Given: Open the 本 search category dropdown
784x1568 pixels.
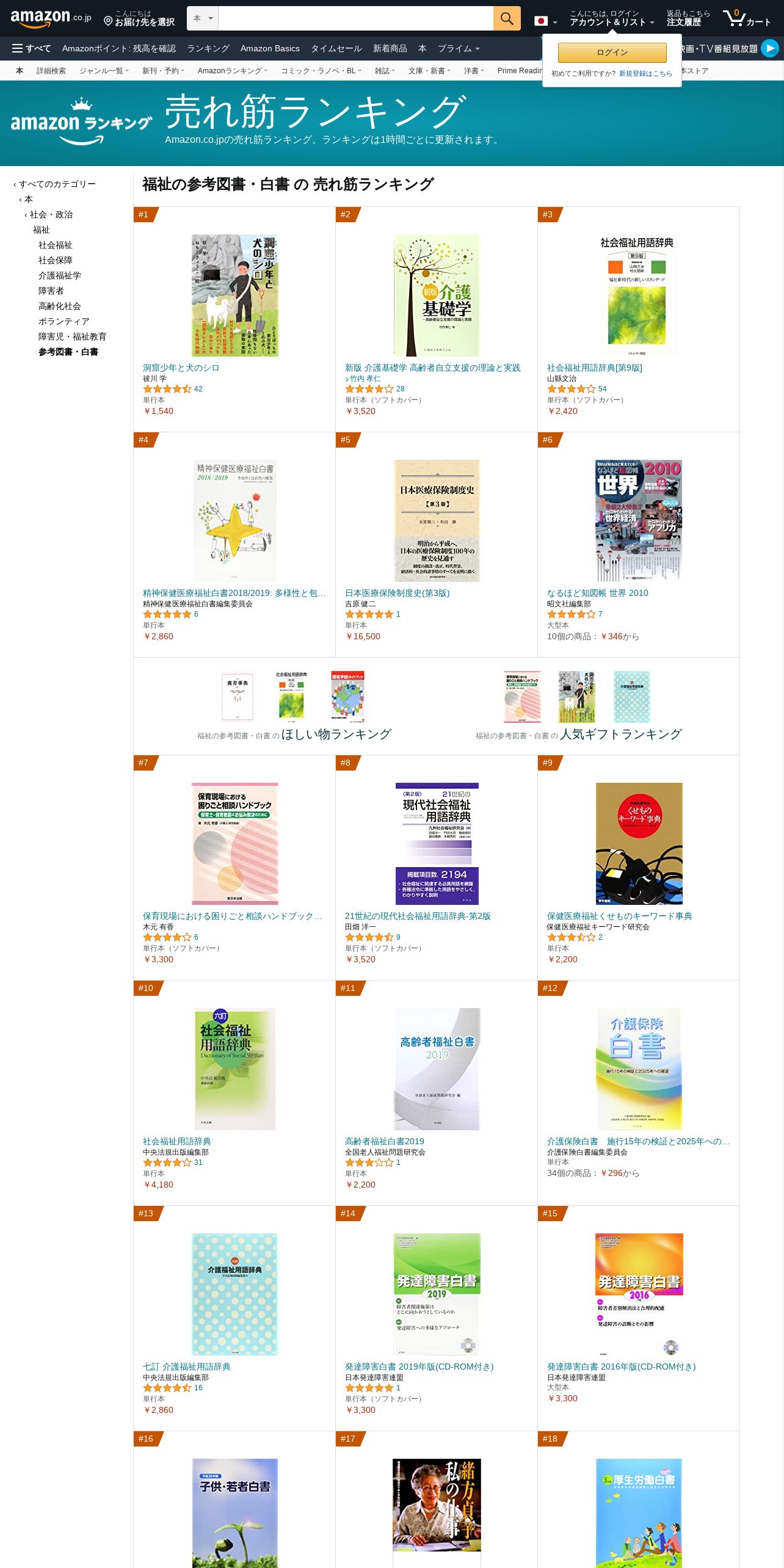Looking at the screenshot, I should coord(203,18).
